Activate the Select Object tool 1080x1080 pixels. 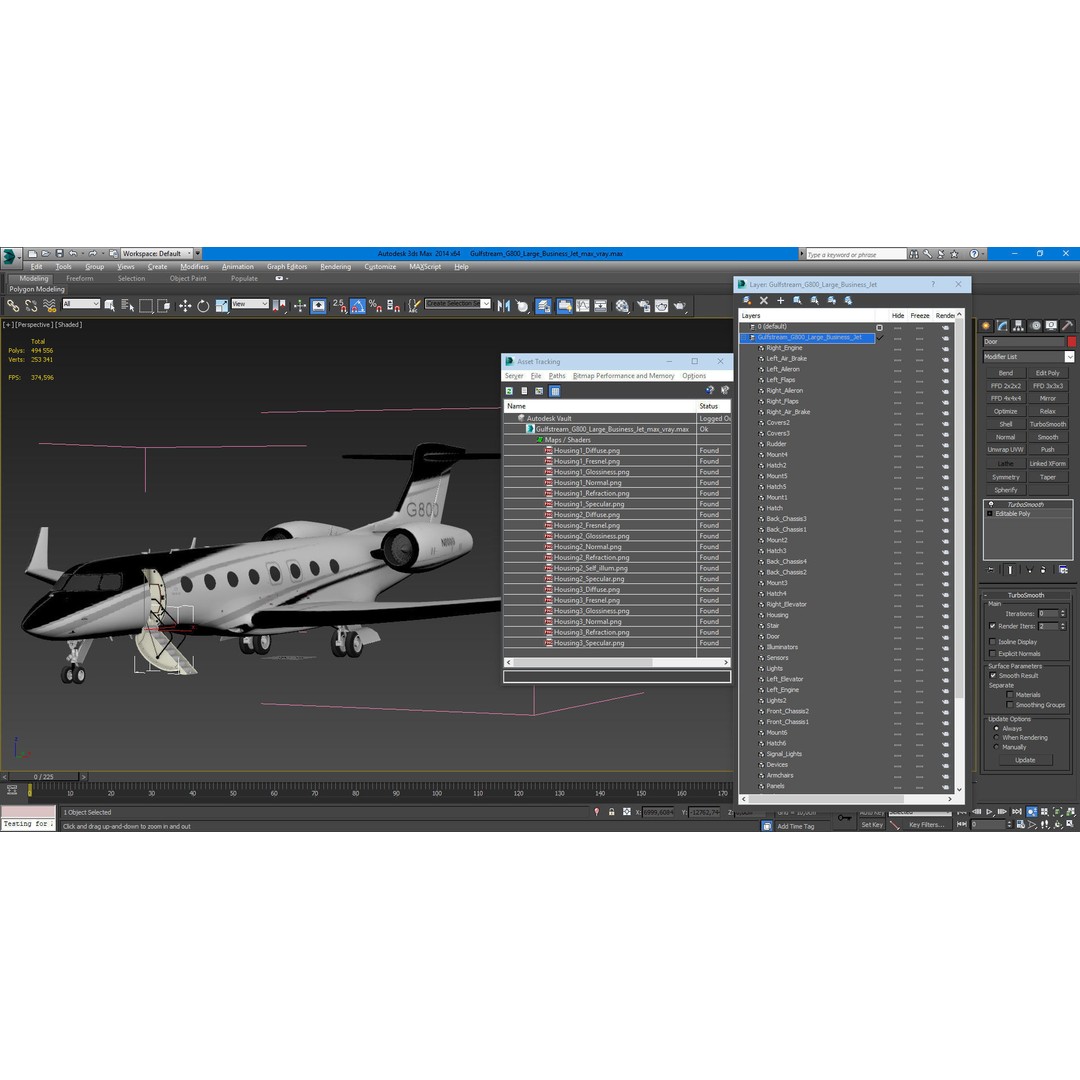tap(110, 306)
